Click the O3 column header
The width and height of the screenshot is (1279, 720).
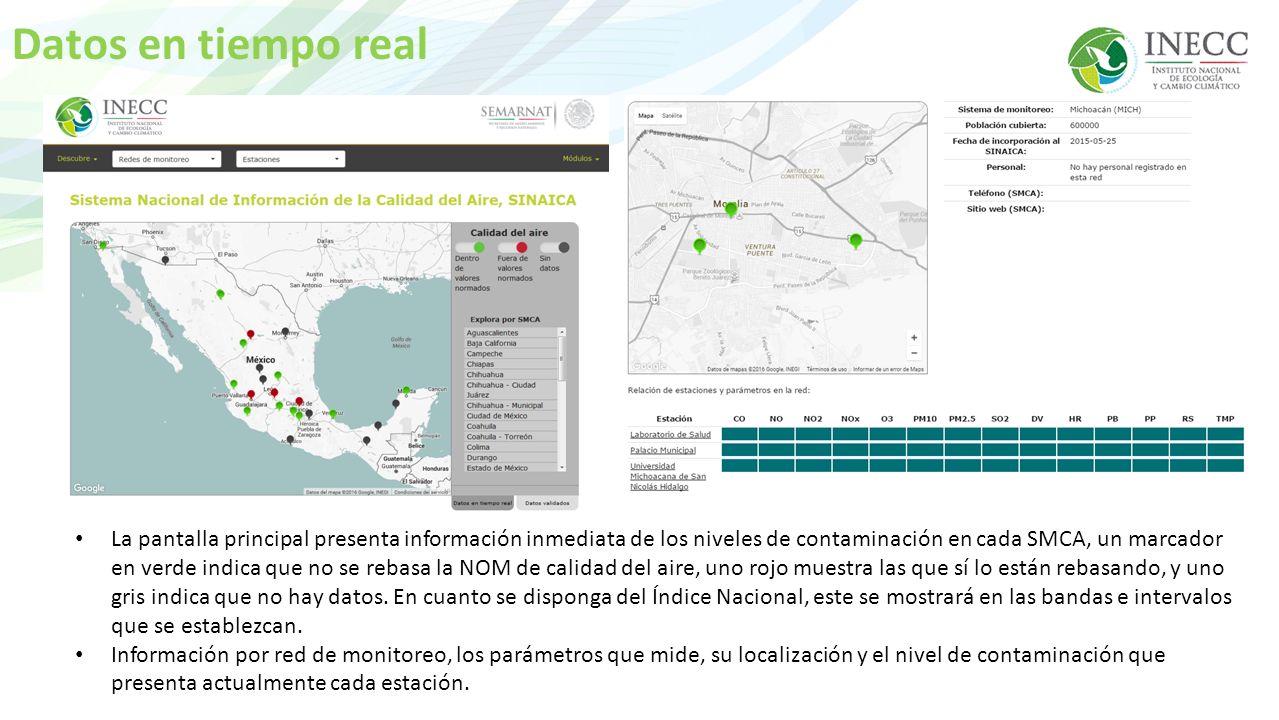(887, 418)
